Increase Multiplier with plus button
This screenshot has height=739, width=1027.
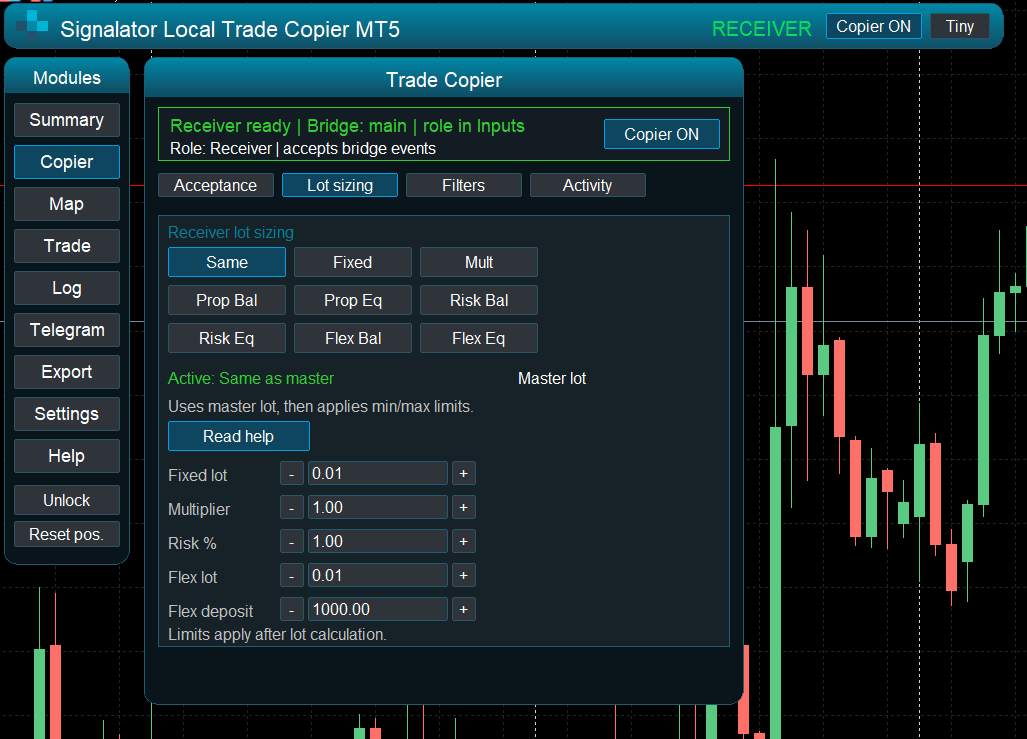464,507
